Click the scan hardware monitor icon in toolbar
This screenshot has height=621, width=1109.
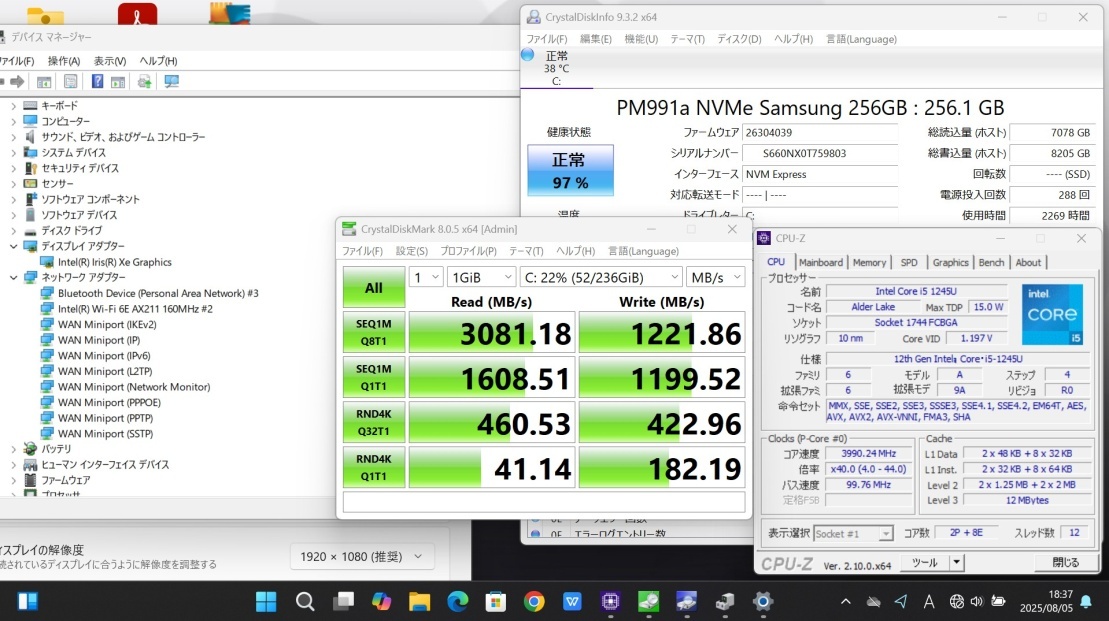pyautogui.click(x=171, y=82)
